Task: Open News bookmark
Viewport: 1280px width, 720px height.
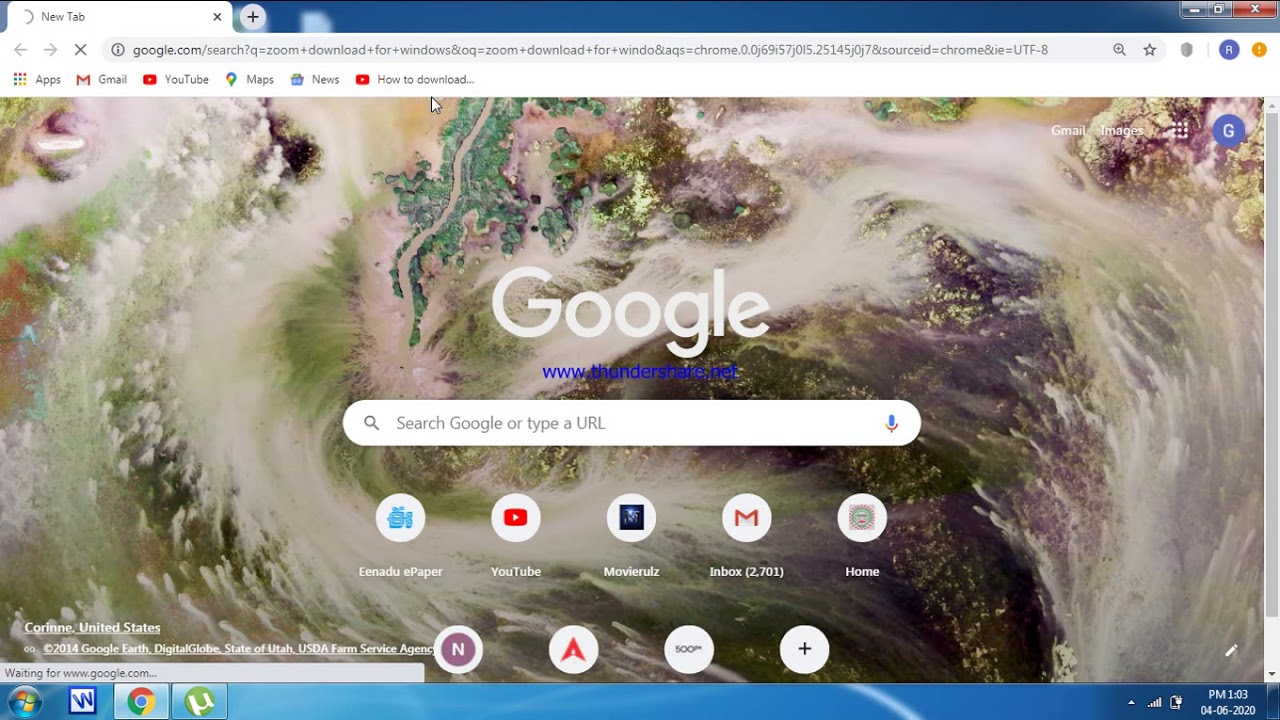Action: click(315, 79)
